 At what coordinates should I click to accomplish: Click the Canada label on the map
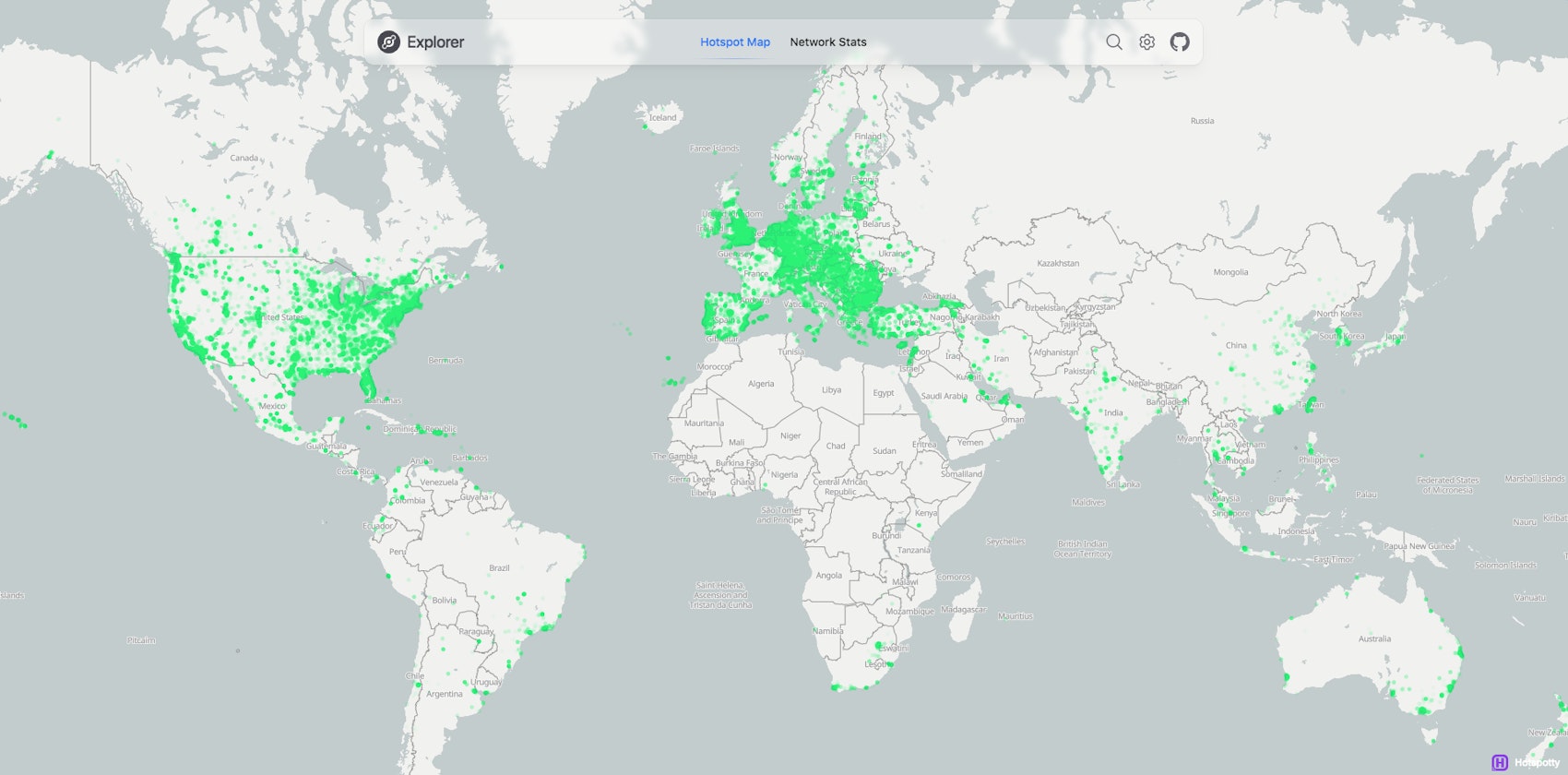coord(244,158)
